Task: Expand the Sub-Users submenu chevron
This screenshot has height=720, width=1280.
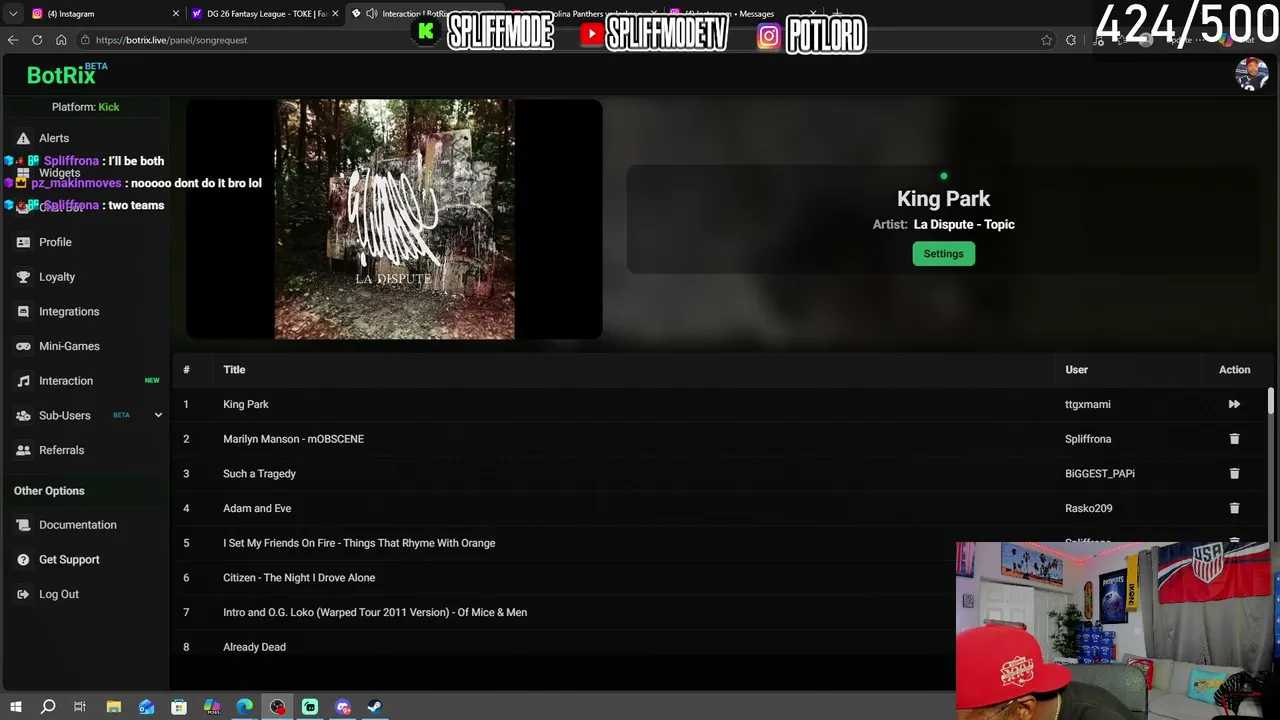Action: 158,415
